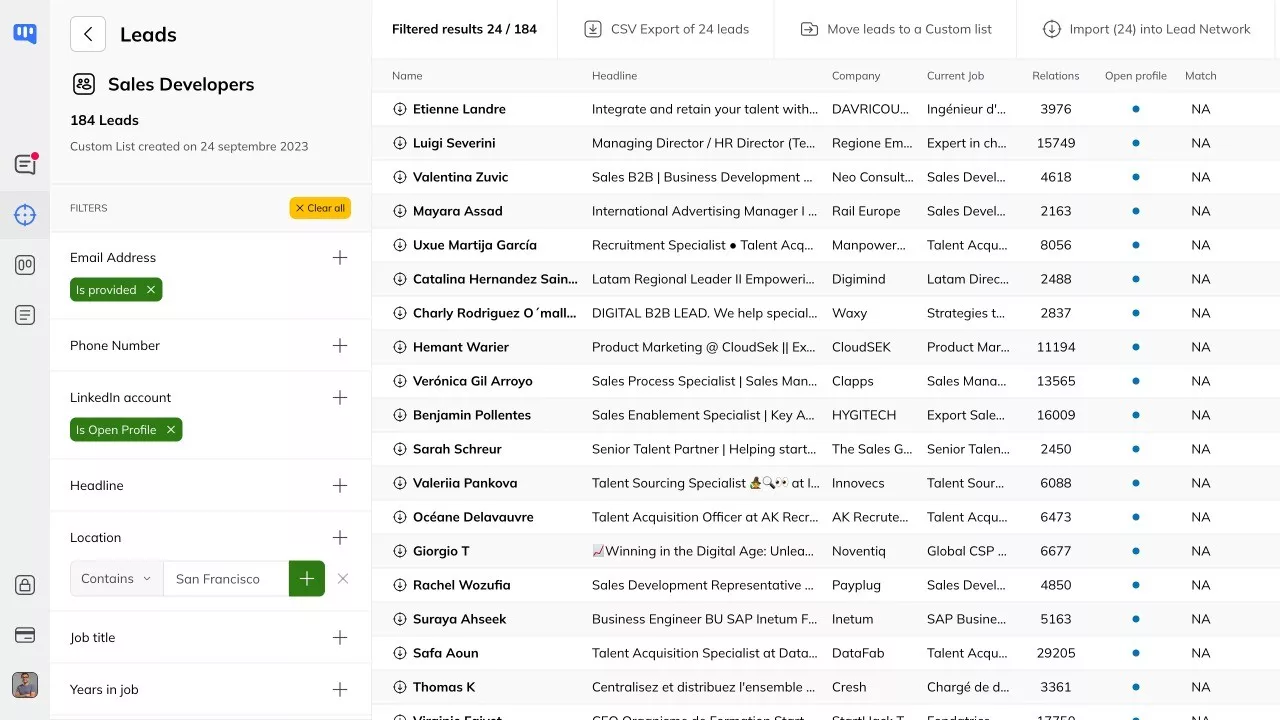Expand the Phone Number filter
This screenshot has height=720, width=1280.
[340, 346]
